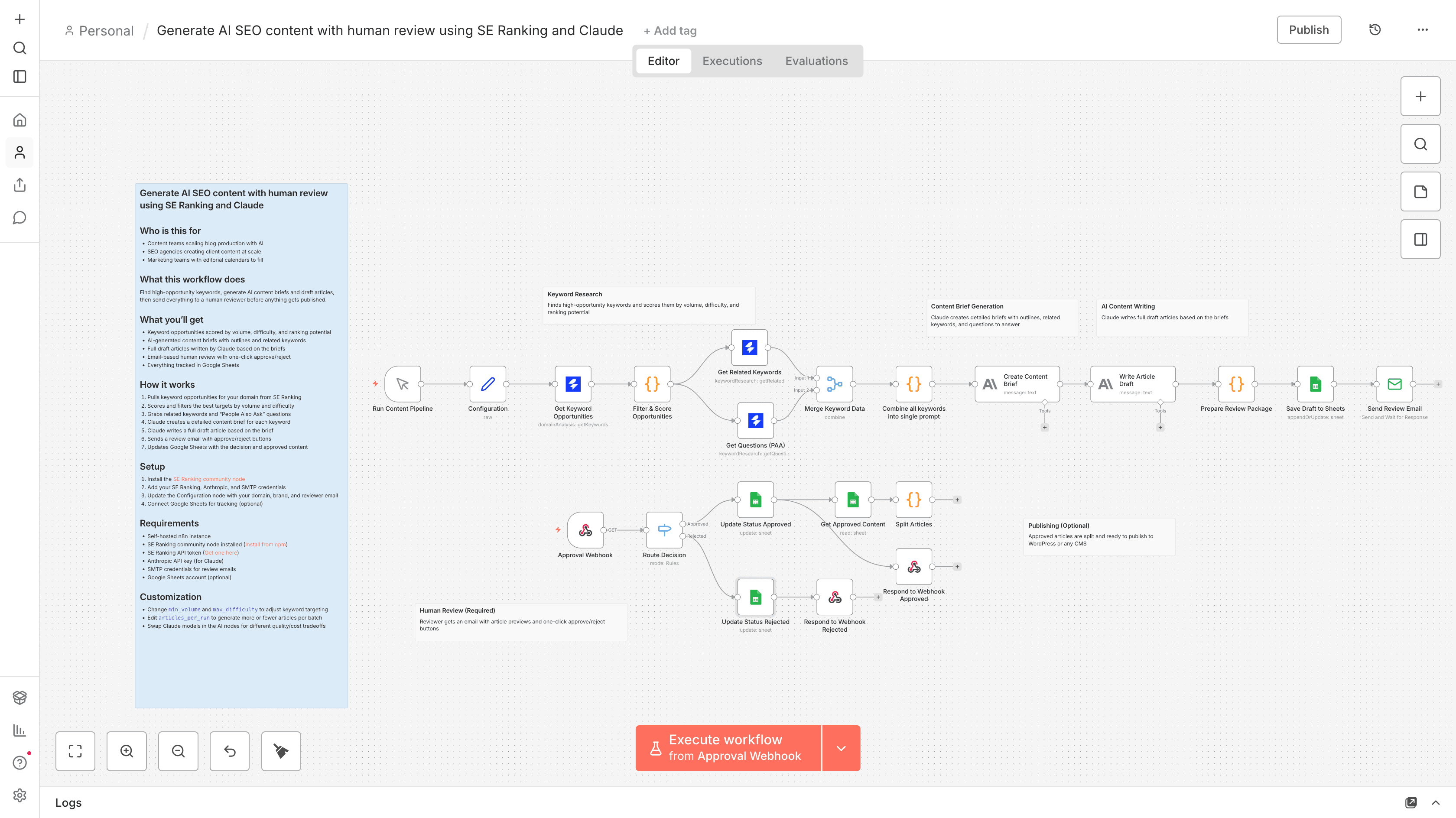Click the Publish button
The width and height of the screenshot is (1456, 818).
(1309, 30)
